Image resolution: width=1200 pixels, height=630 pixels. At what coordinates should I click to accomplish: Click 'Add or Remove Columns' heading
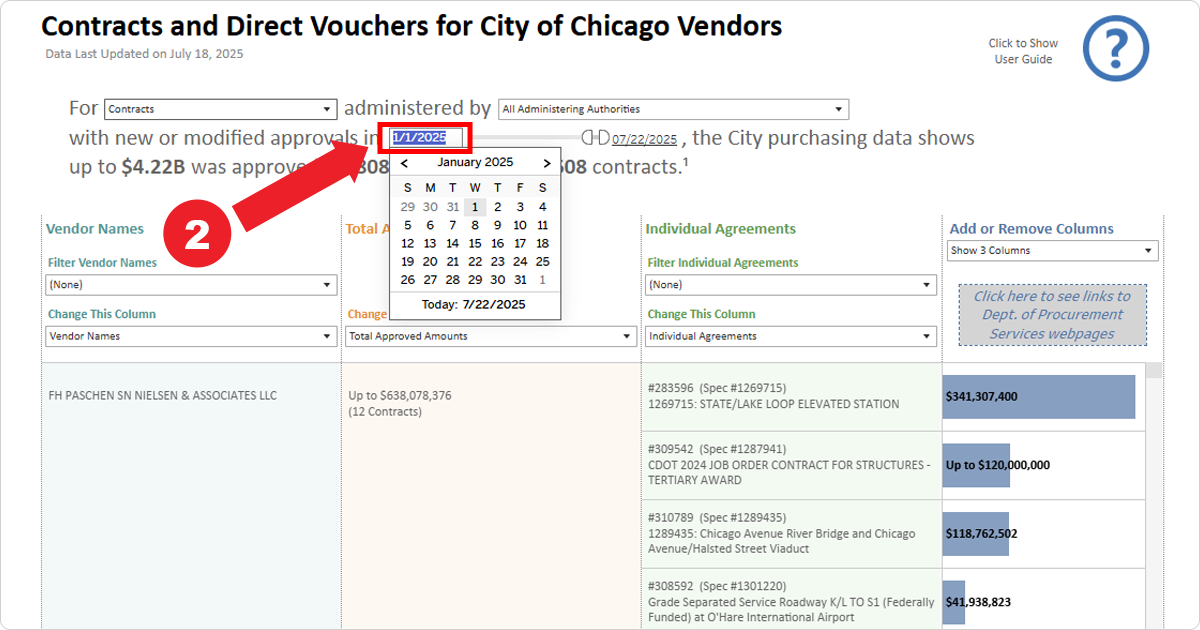point(1031,229)
